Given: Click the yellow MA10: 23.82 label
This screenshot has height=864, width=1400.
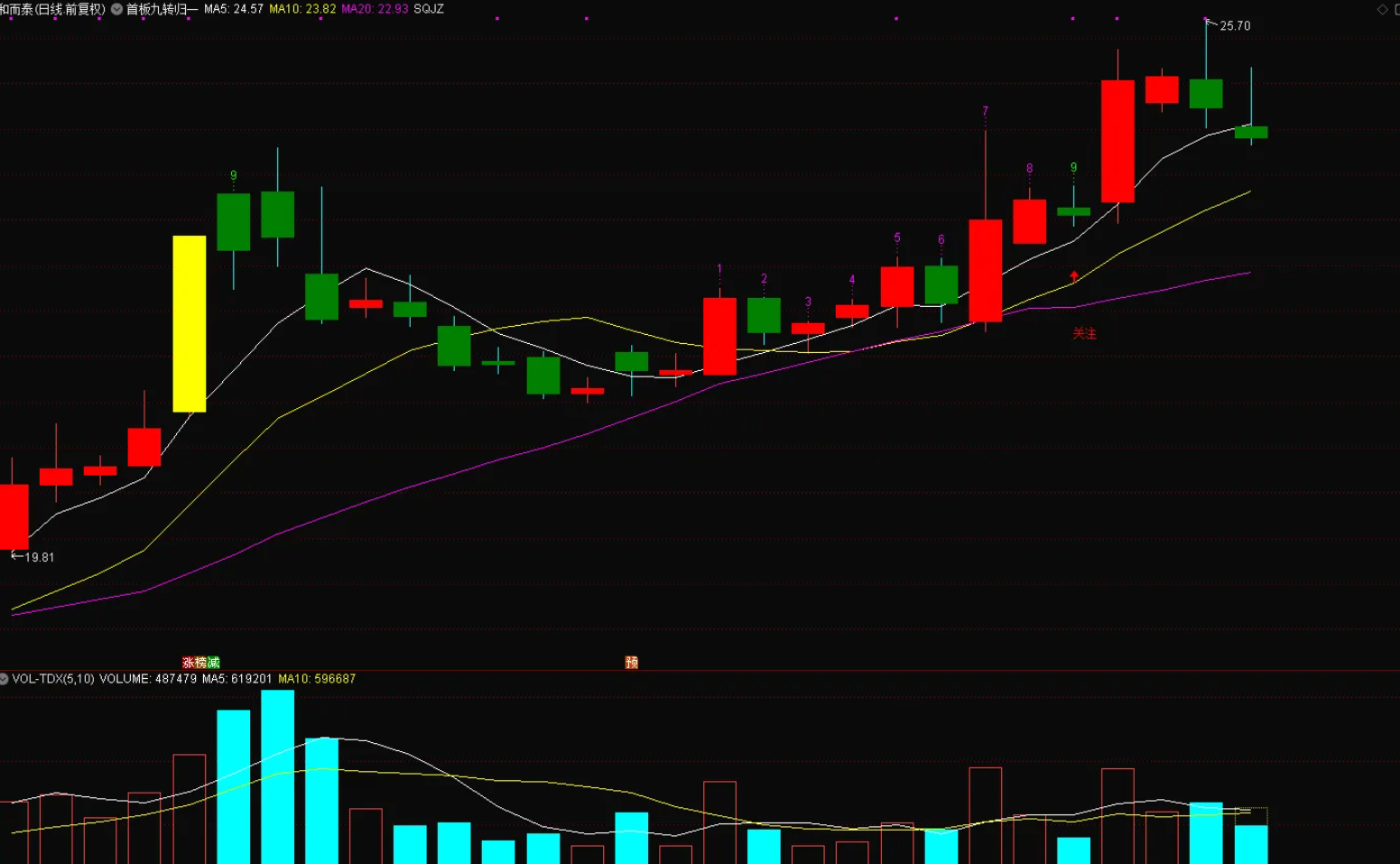Looking at the screenshot, I should tap(302, 9).
